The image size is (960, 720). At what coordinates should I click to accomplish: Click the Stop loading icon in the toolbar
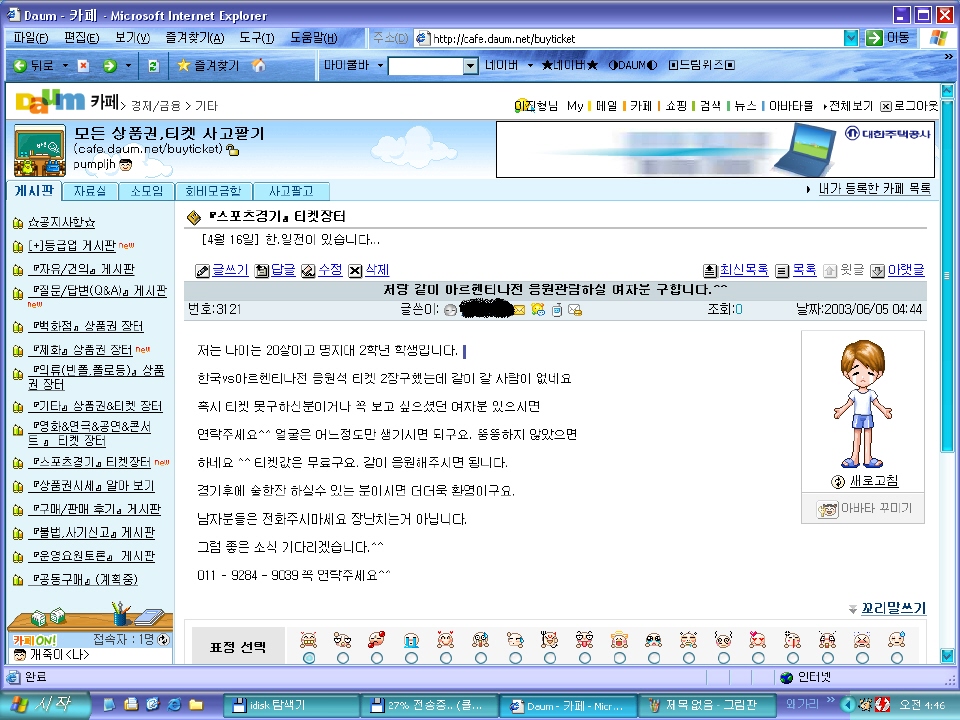83,66
